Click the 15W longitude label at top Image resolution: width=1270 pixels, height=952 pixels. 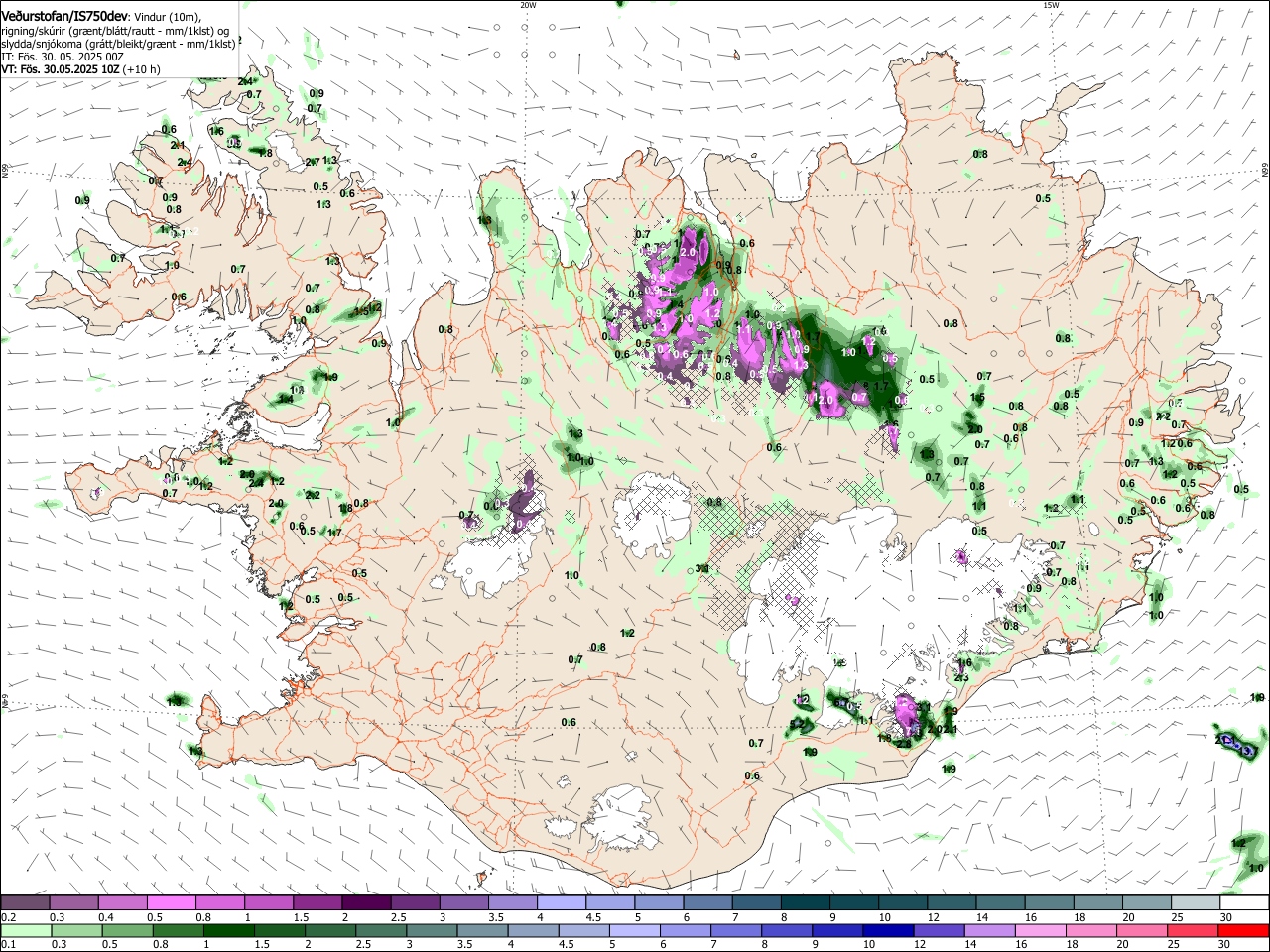(1051, 4)
